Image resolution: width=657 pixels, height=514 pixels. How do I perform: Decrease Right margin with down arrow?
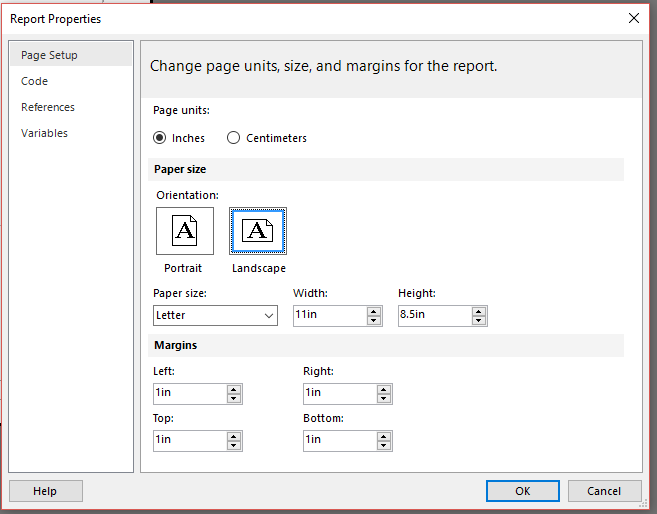[384, 398]
